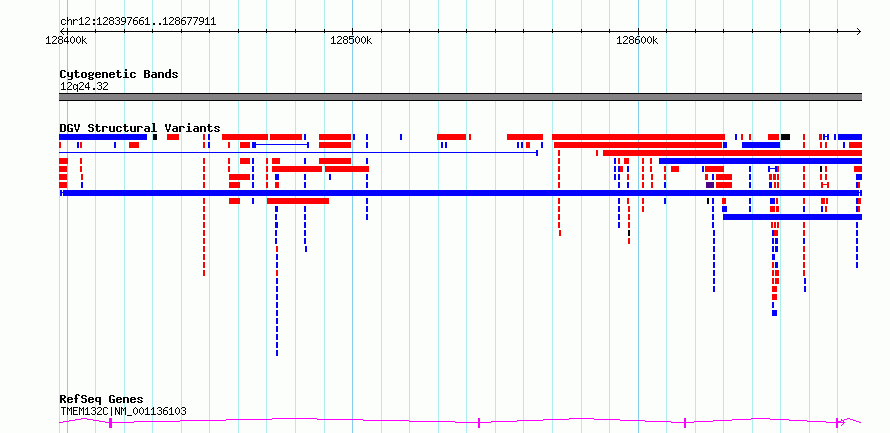Click the leftmost magenta exon mark of TMEM132C

(111, 422)
